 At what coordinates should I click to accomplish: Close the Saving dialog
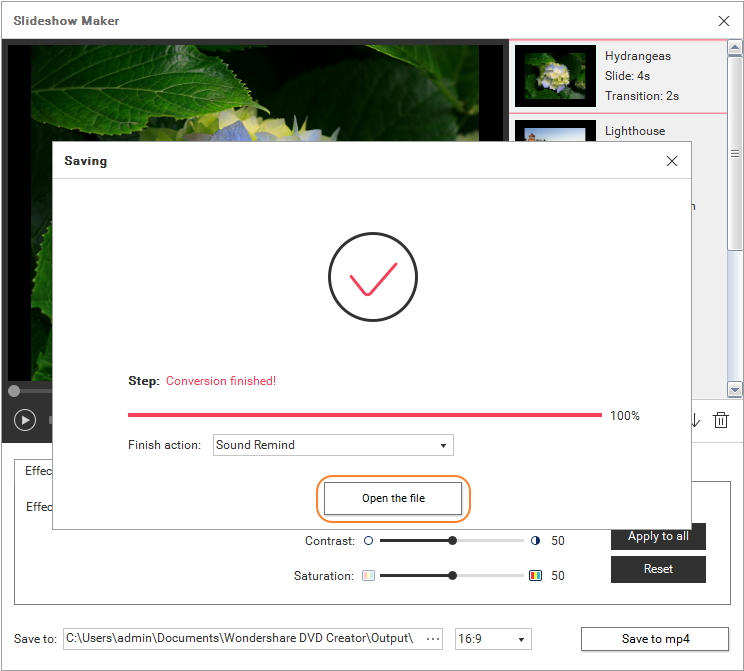pyautogui.click(x=672, y=161)
